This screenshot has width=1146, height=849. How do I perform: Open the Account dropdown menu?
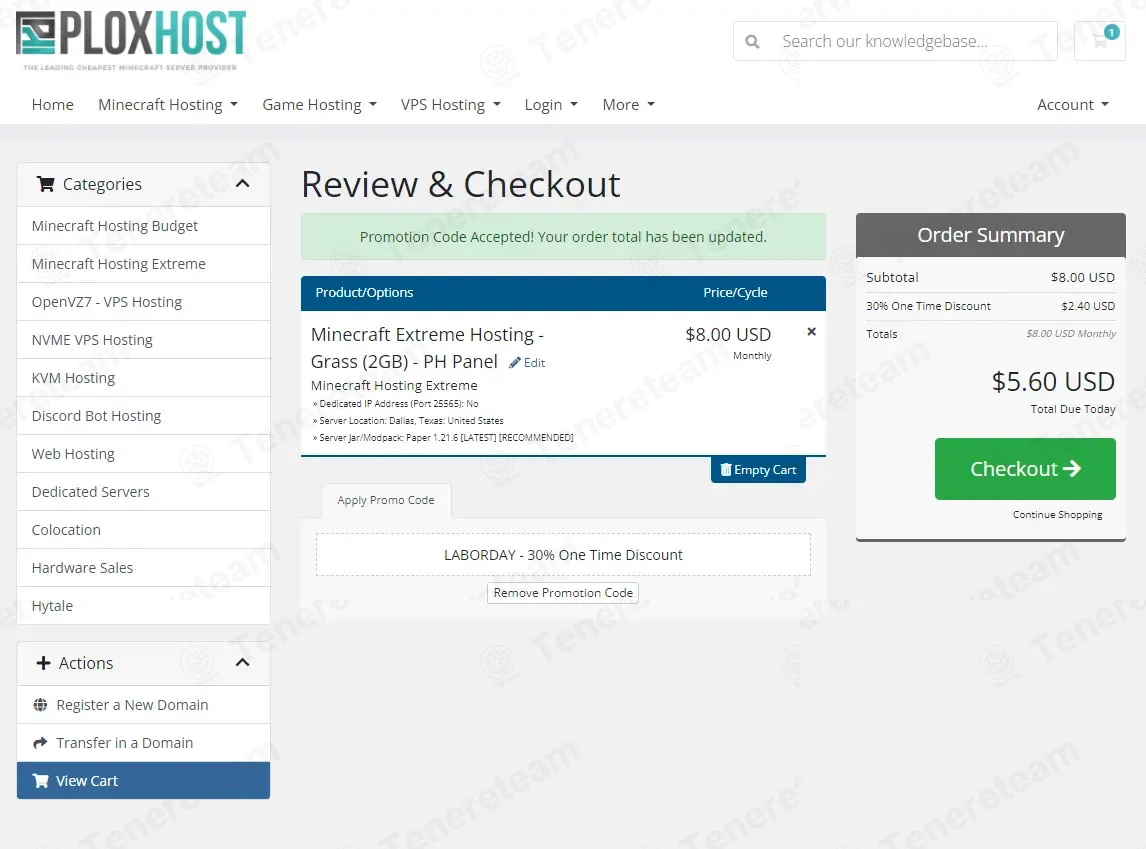[1072, 105]
